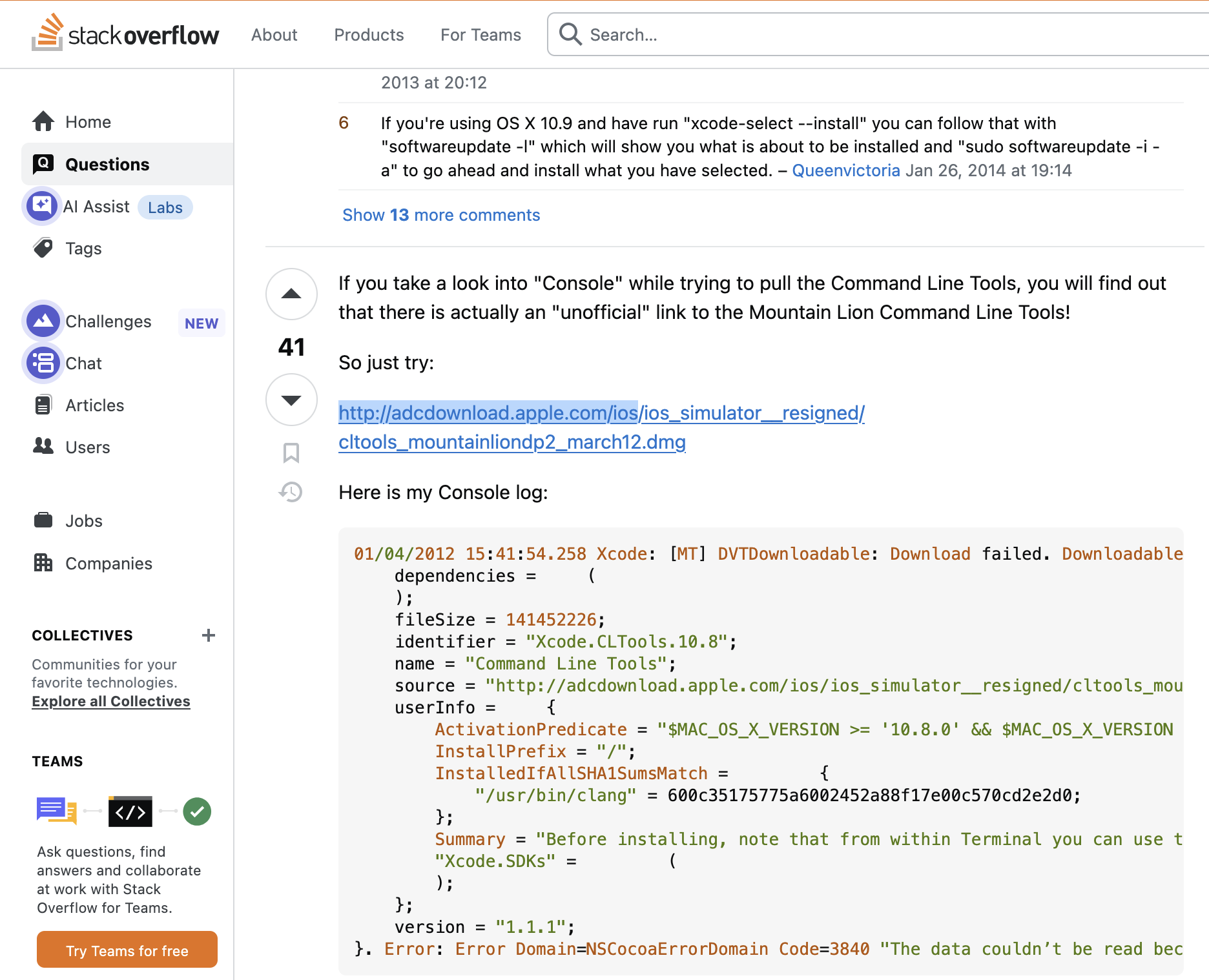This screenshot has height=980, width=1209.
Task: Open the adcdownload.apple.com dmg link
Action: (601, 427)
